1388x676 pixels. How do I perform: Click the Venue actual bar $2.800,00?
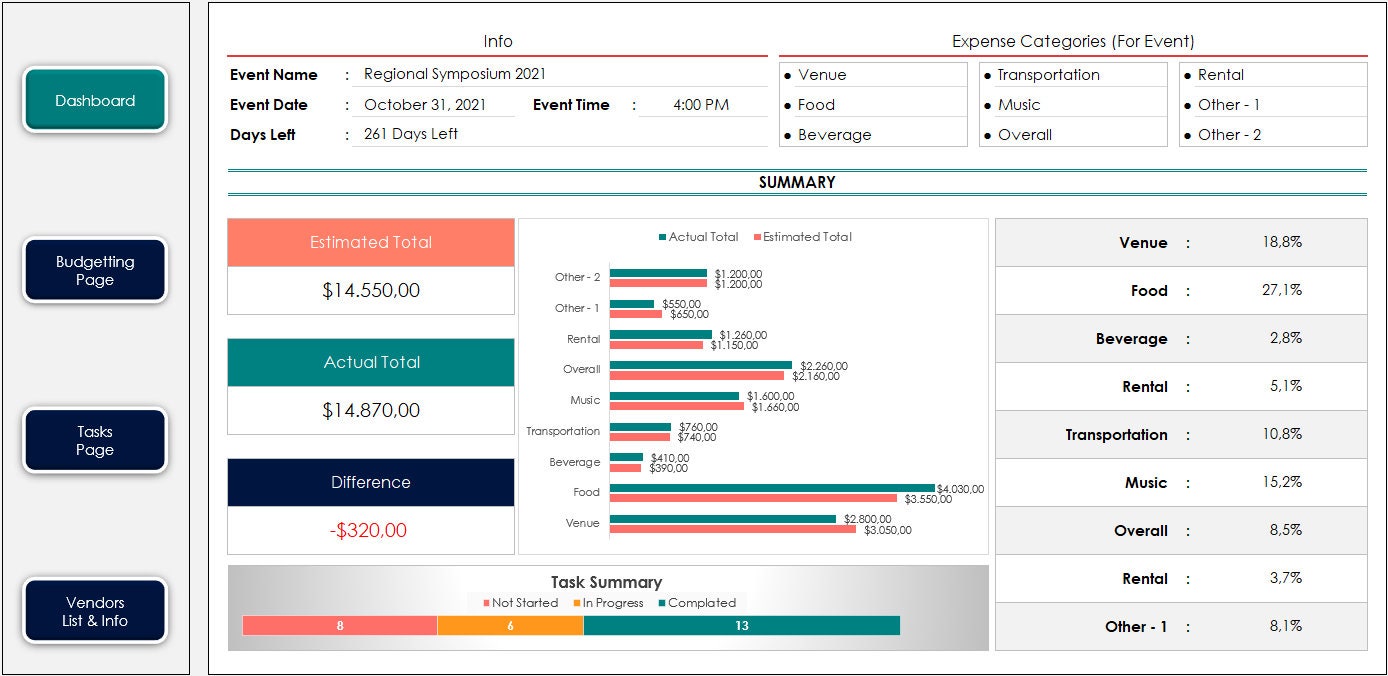[x=723, y=519]
